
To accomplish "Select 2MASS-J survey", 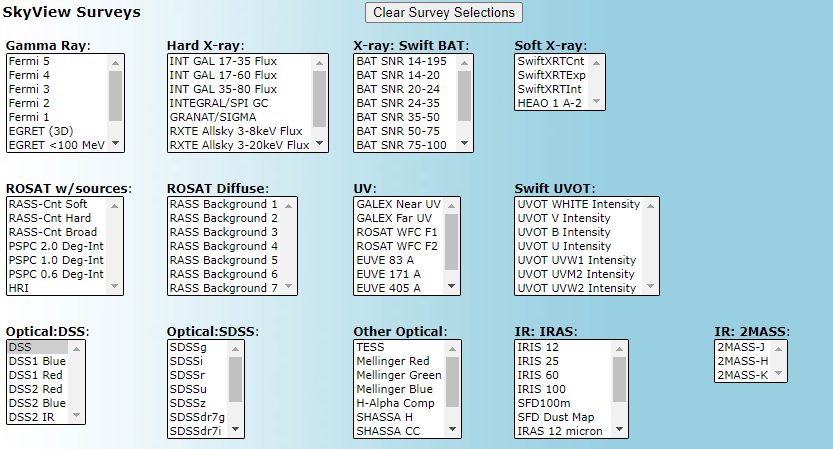I will point(742,347).
